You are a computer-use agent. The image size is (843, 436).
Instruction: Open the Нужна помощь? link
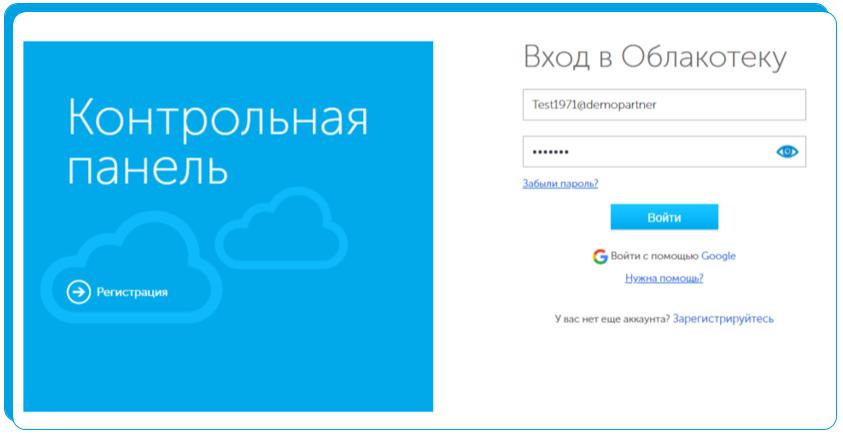(664, 278)
